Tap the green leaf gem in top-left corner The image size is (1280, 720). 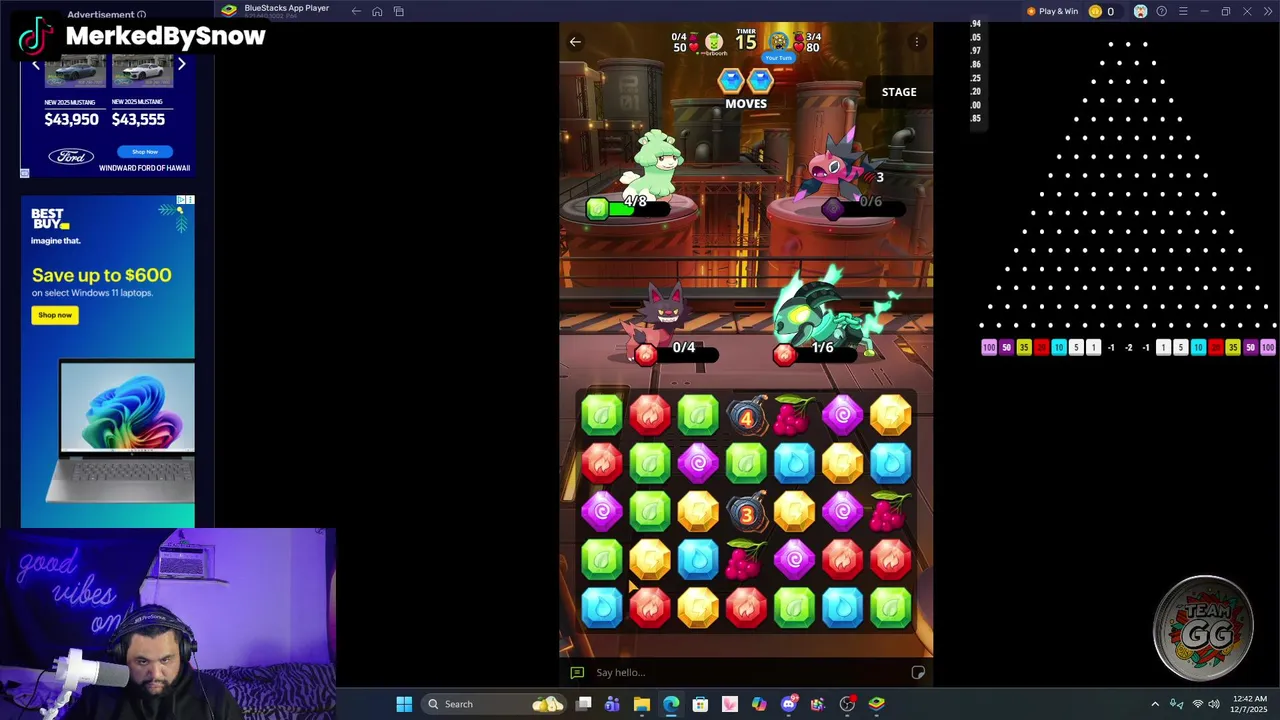click(x=602, y=415)
